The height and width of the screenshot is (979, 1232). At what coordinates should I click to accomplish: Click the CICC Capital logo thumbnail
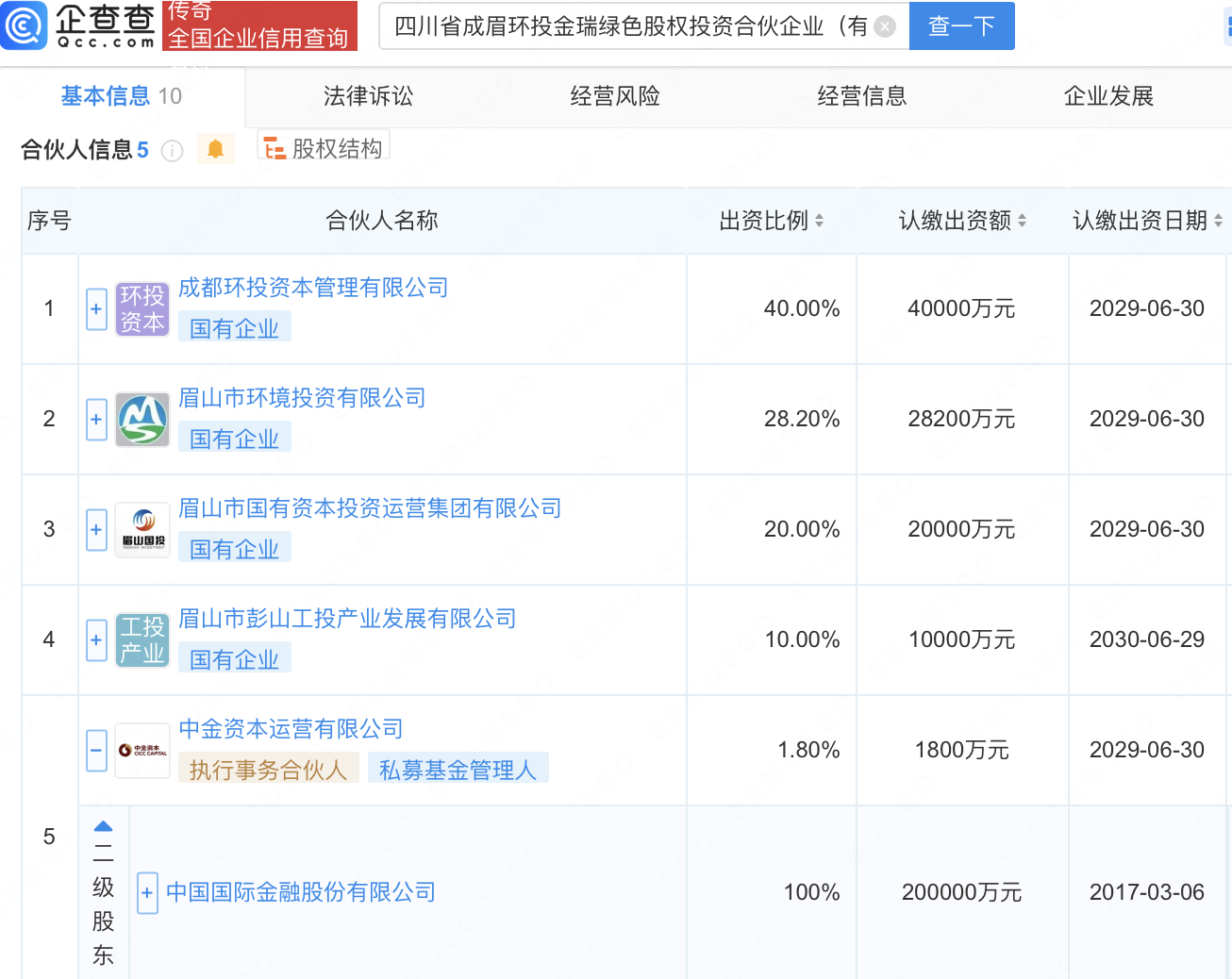click(x=142, y=751)
